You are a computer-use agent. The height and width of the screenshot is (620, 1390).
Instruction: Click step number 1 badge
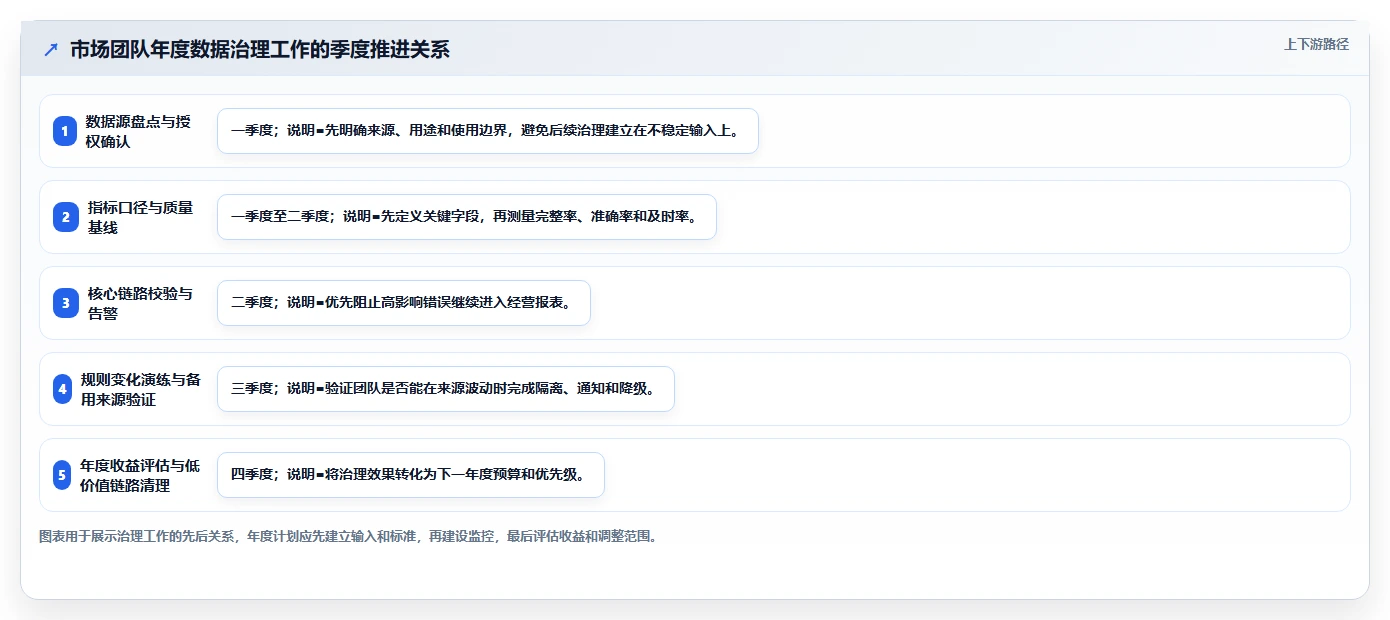pos(65,131)
